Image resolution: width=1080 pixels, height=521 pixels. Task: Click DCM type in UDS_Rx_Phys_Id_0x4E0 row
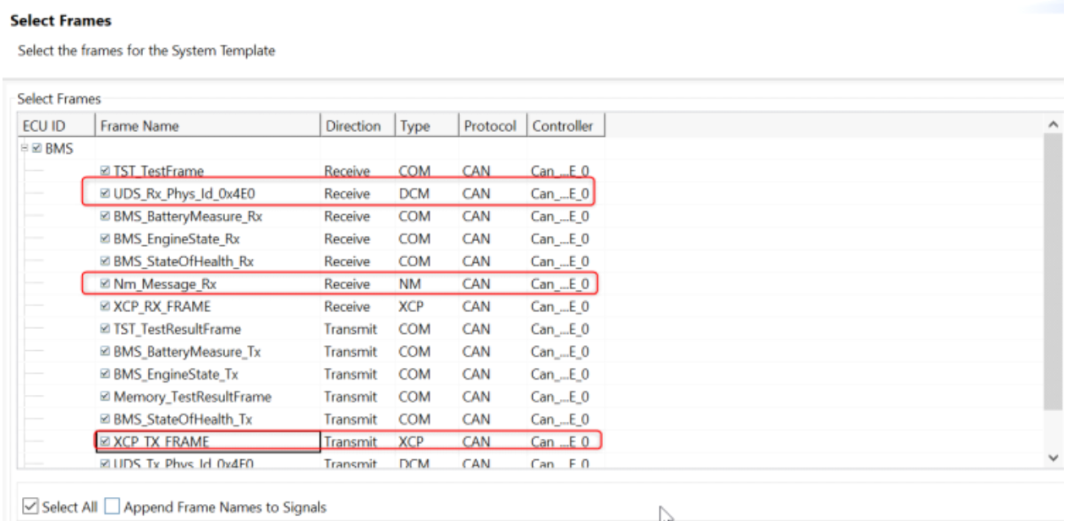[x=414, y=194]
